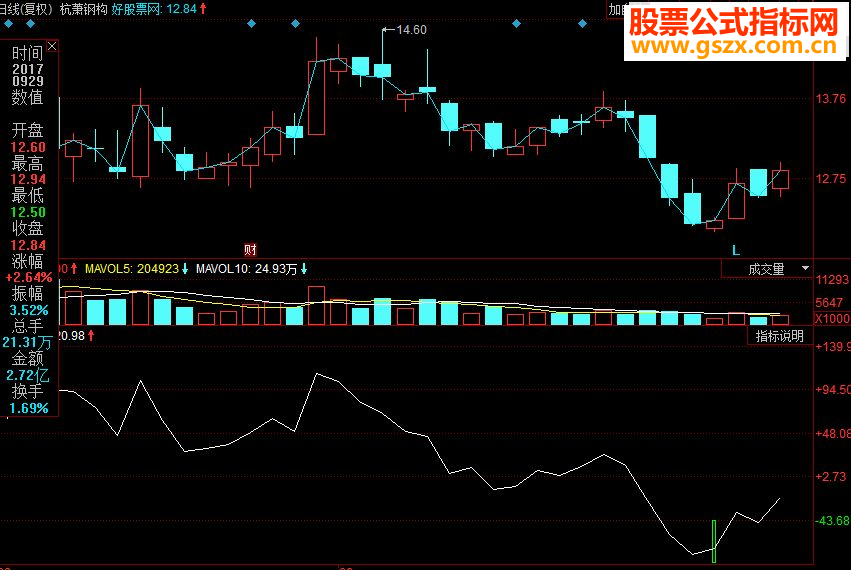Click the blue L marker

click(x=736, y=250)
